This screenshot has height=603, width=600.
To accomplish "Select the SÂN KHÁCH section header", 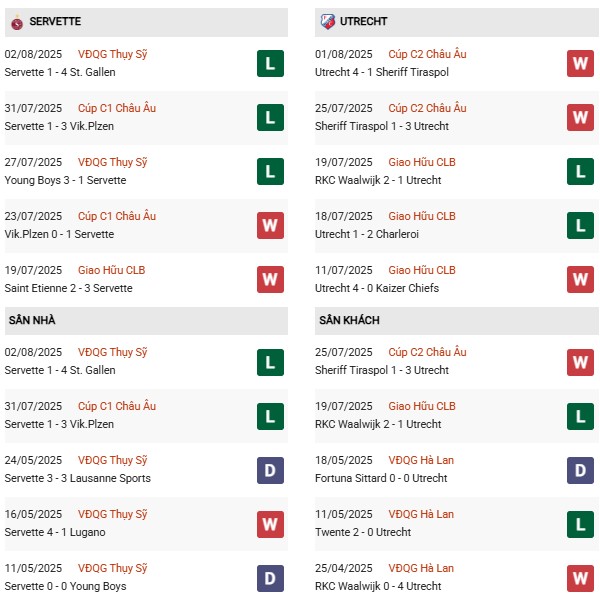I will pyautogui.click(x=349, y=320).
